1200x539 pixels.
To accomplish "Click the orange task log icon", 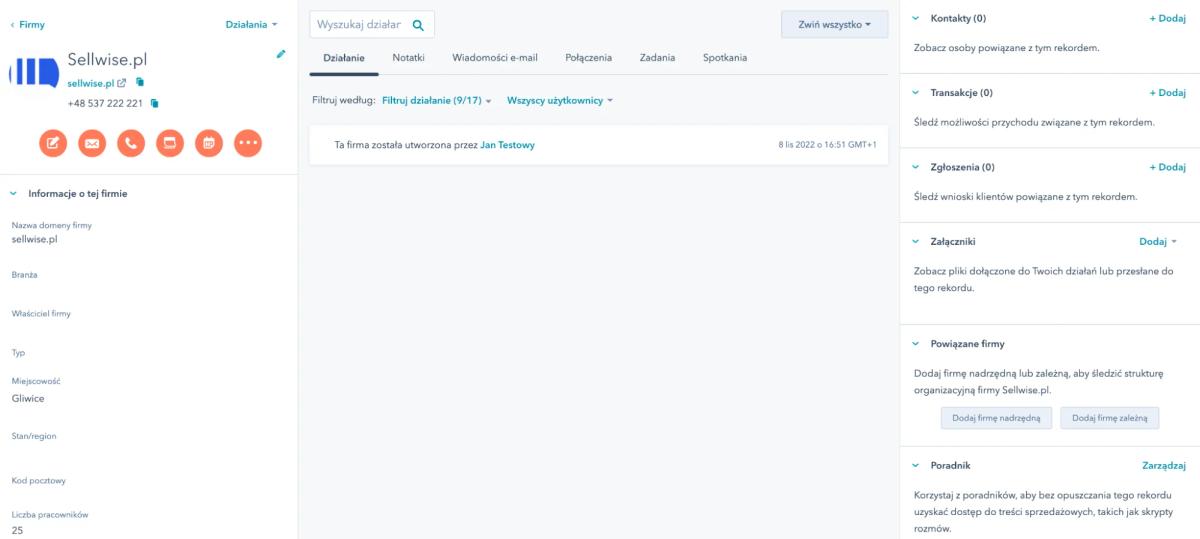I will point(170,143).
